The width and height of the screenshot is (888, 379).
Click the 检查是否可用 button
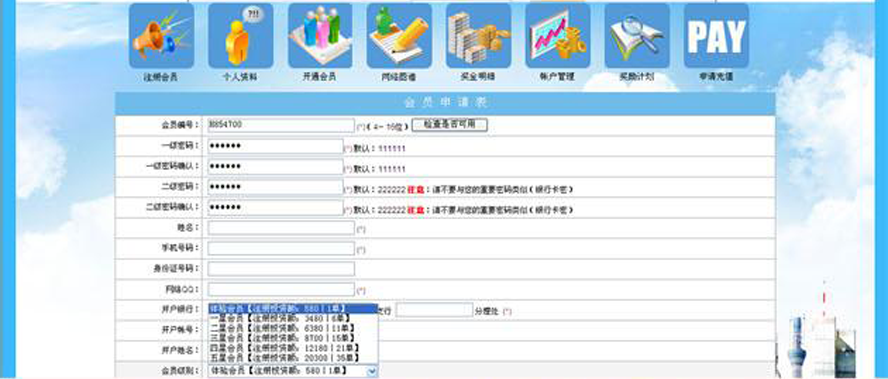[449, 125]
